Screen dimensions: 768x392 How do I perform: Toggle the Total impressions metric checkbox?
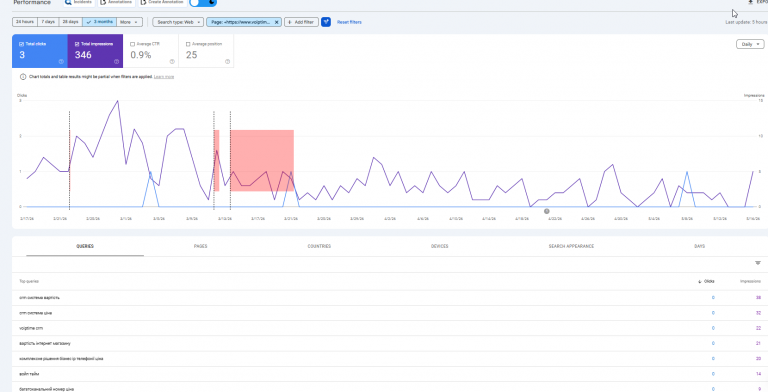coord(77,44)
